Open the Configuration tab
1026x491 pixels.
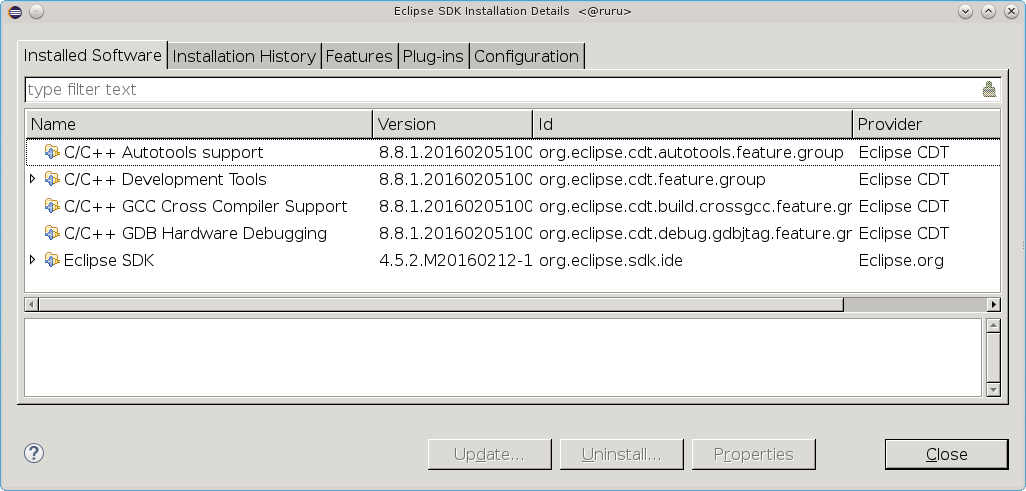pyautogui.click(x=526, y=56)
